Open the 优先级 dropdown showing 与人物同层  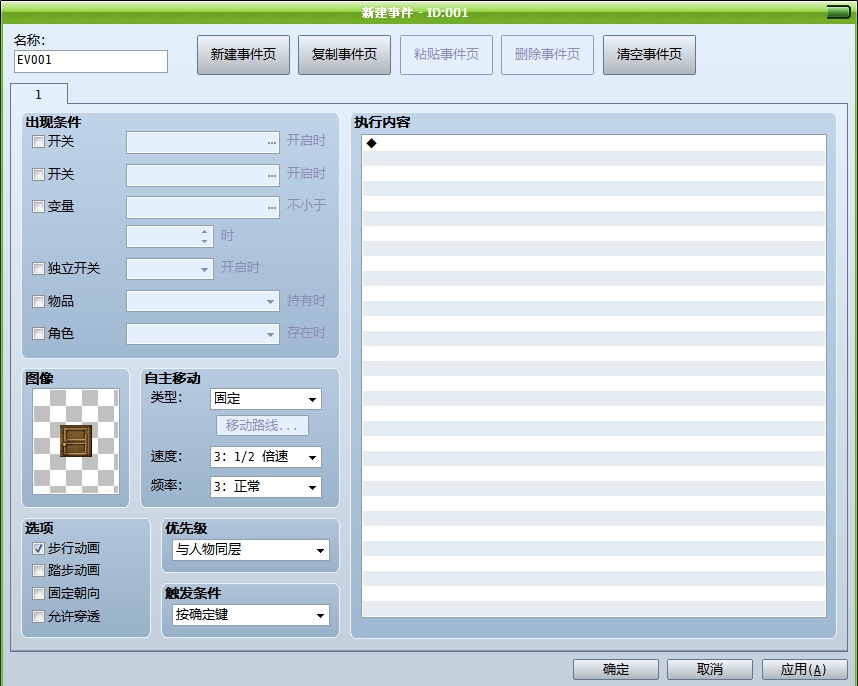[x=251, y=550]
